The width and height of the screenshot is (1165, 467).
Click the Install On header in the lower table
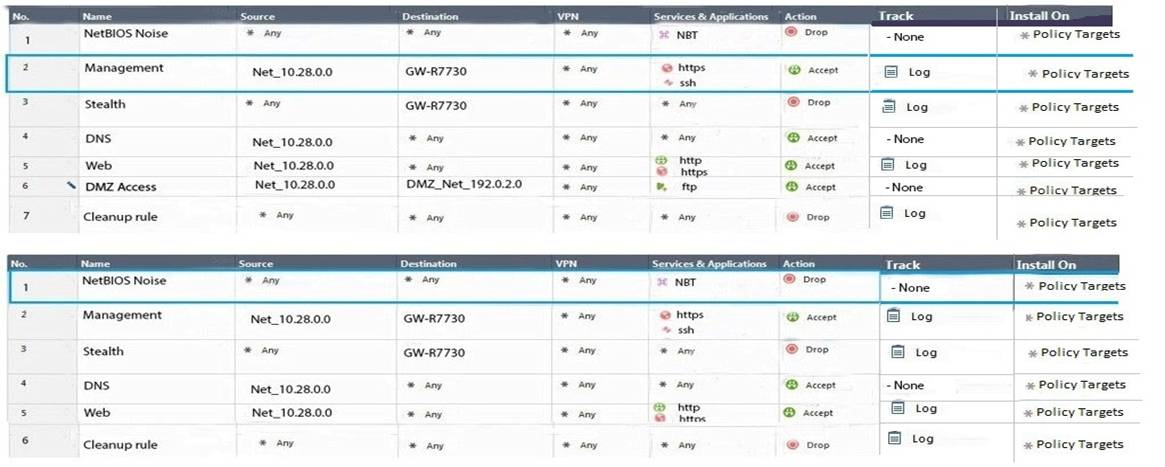pyautogui.click(x=1046, y=265)
